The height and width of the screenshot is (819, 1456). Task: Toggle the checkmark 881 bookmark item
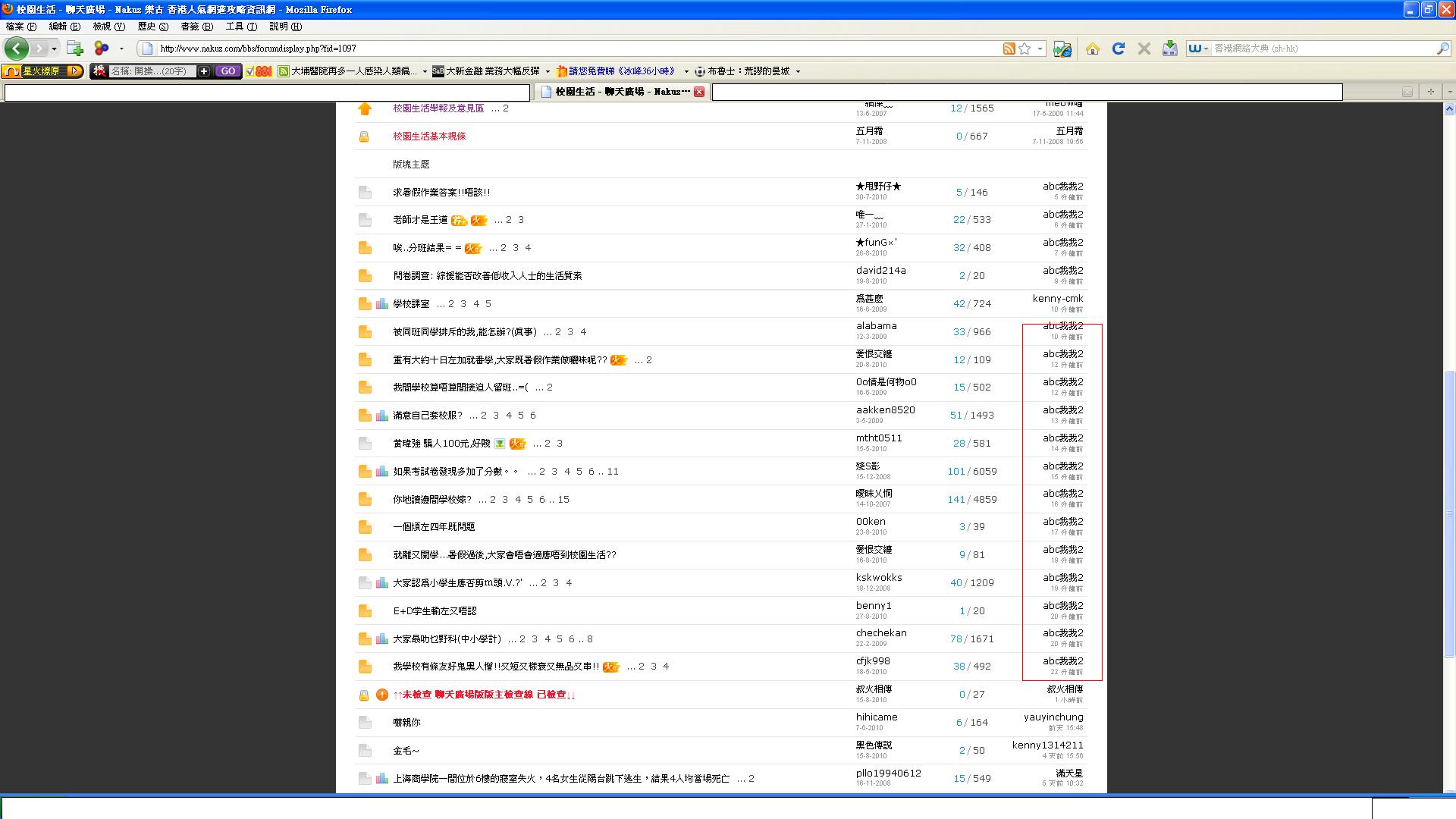(x=259, y=71)
